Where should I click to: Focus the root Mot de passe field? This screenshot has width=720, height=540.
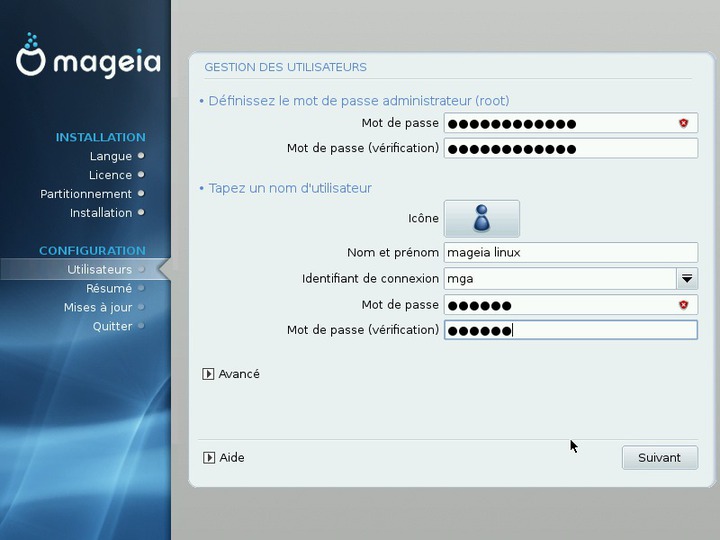click(571, 123)
